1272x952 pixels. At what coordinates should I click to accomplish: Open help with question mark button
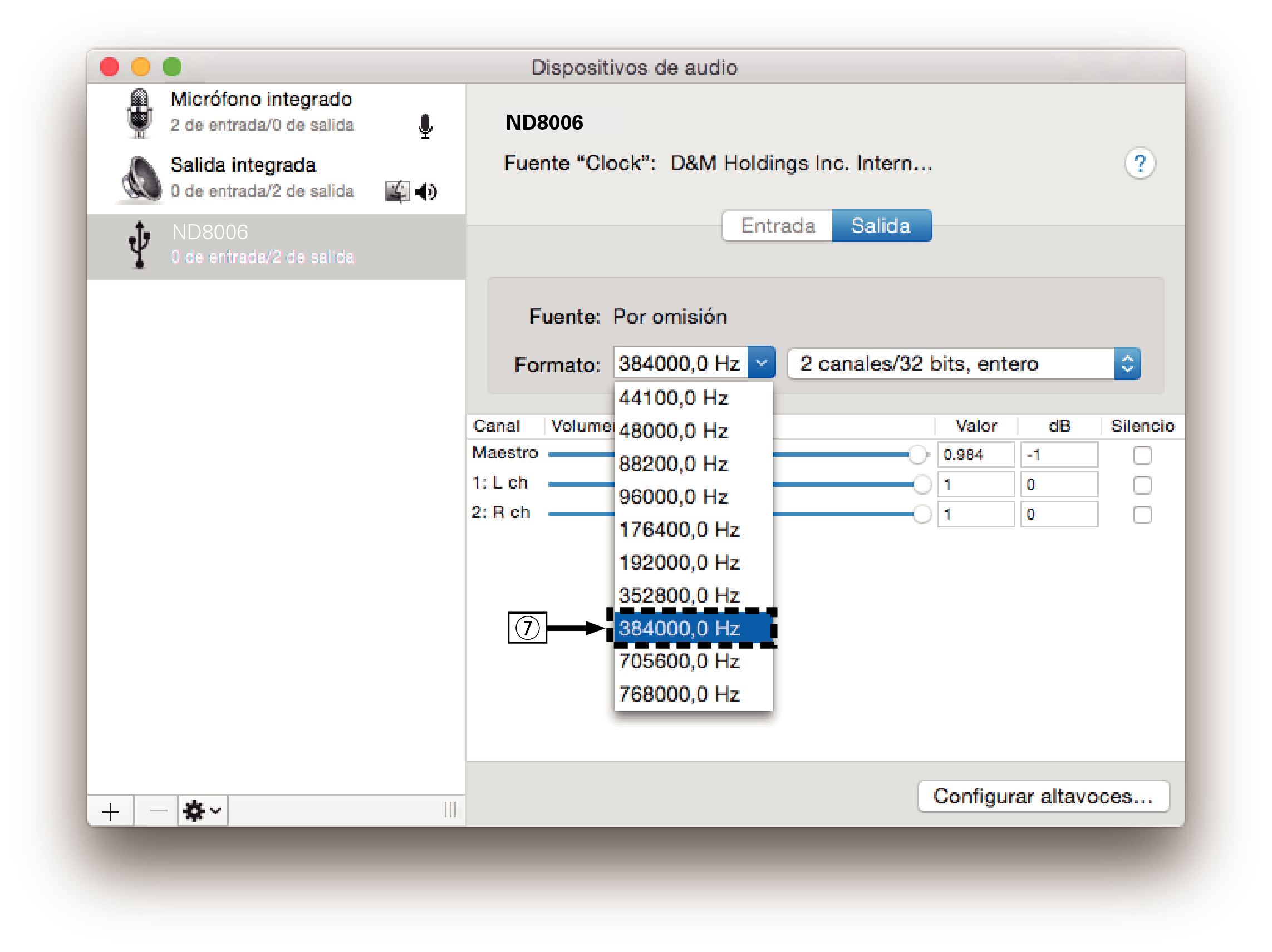pos(1139,164)
